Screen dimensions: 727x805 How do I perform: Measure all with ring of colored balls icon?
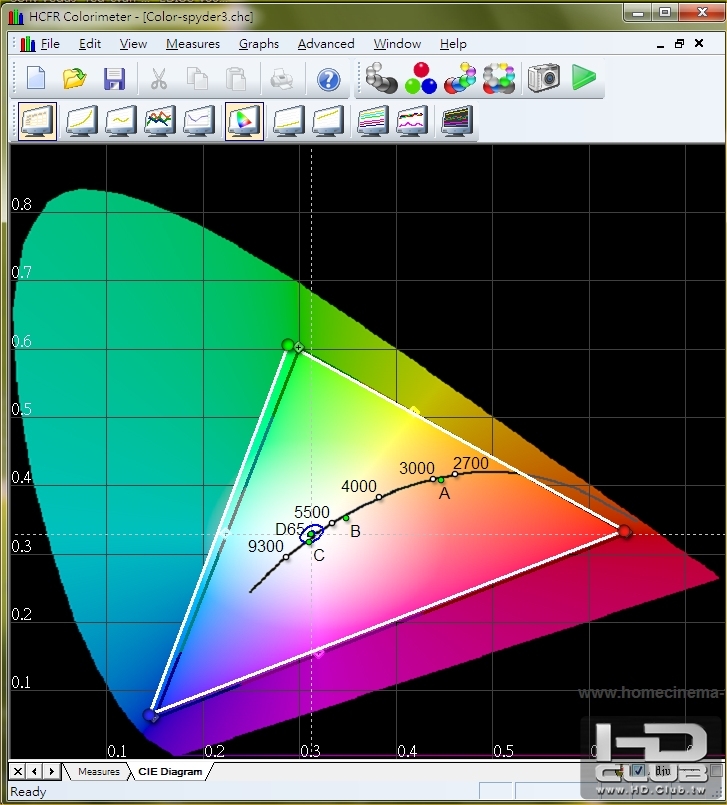click(499, 78)
